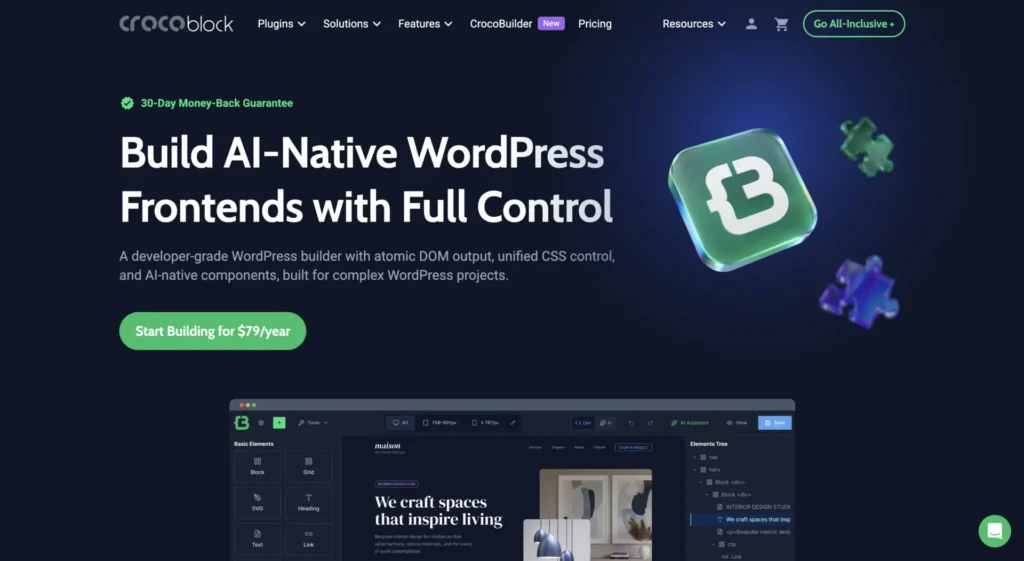Image resolution: width=1024 pixels, height=561 pixels.
Task: Click Go All-Inclusive button
Action: [x=854, y=24]
